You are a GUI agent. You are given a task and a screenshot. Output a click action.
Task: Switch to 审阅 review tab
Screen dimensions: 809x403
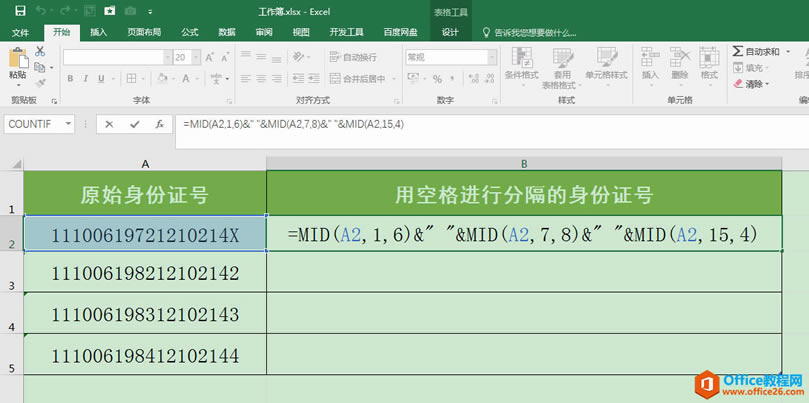coord(264,33)
